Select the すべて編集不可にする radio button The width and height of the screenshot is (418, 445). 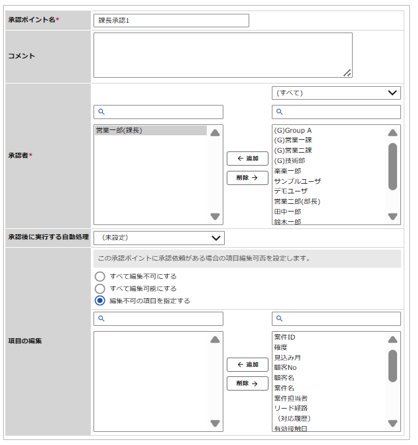pyautogui.click(x=100, y=276)
